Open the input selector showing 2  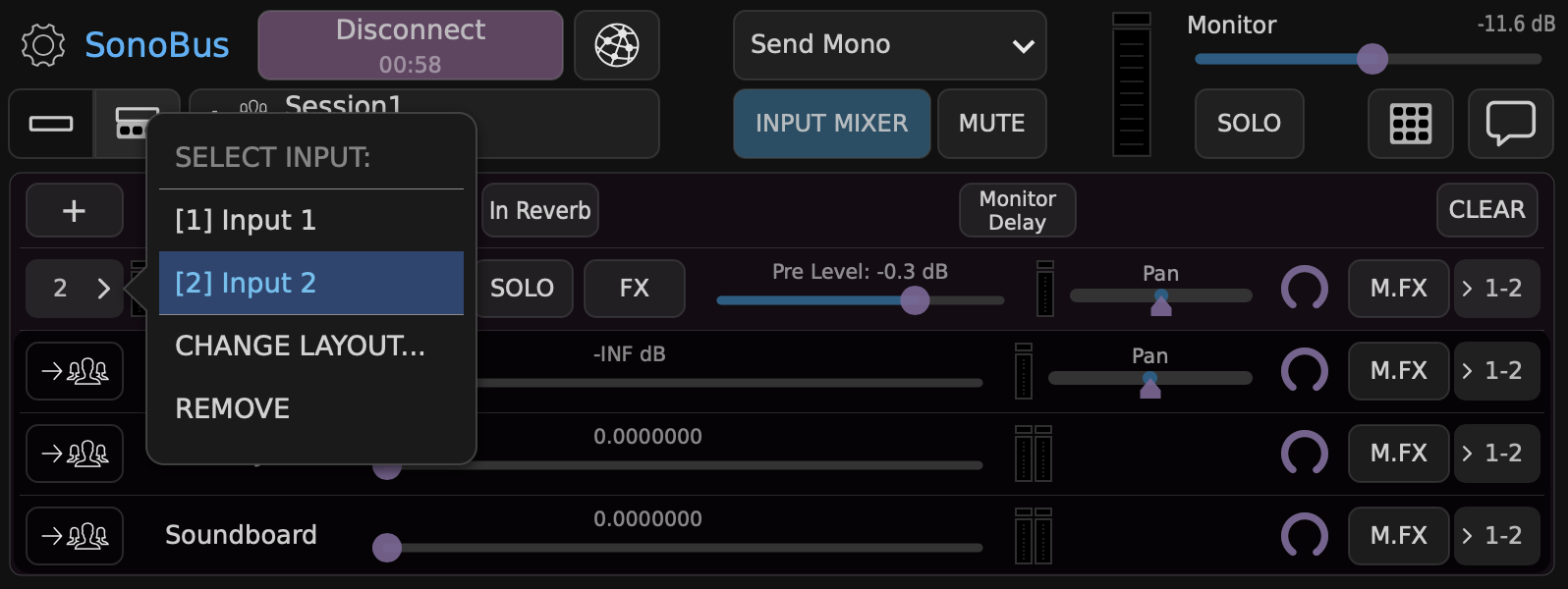tap(75, 289)
